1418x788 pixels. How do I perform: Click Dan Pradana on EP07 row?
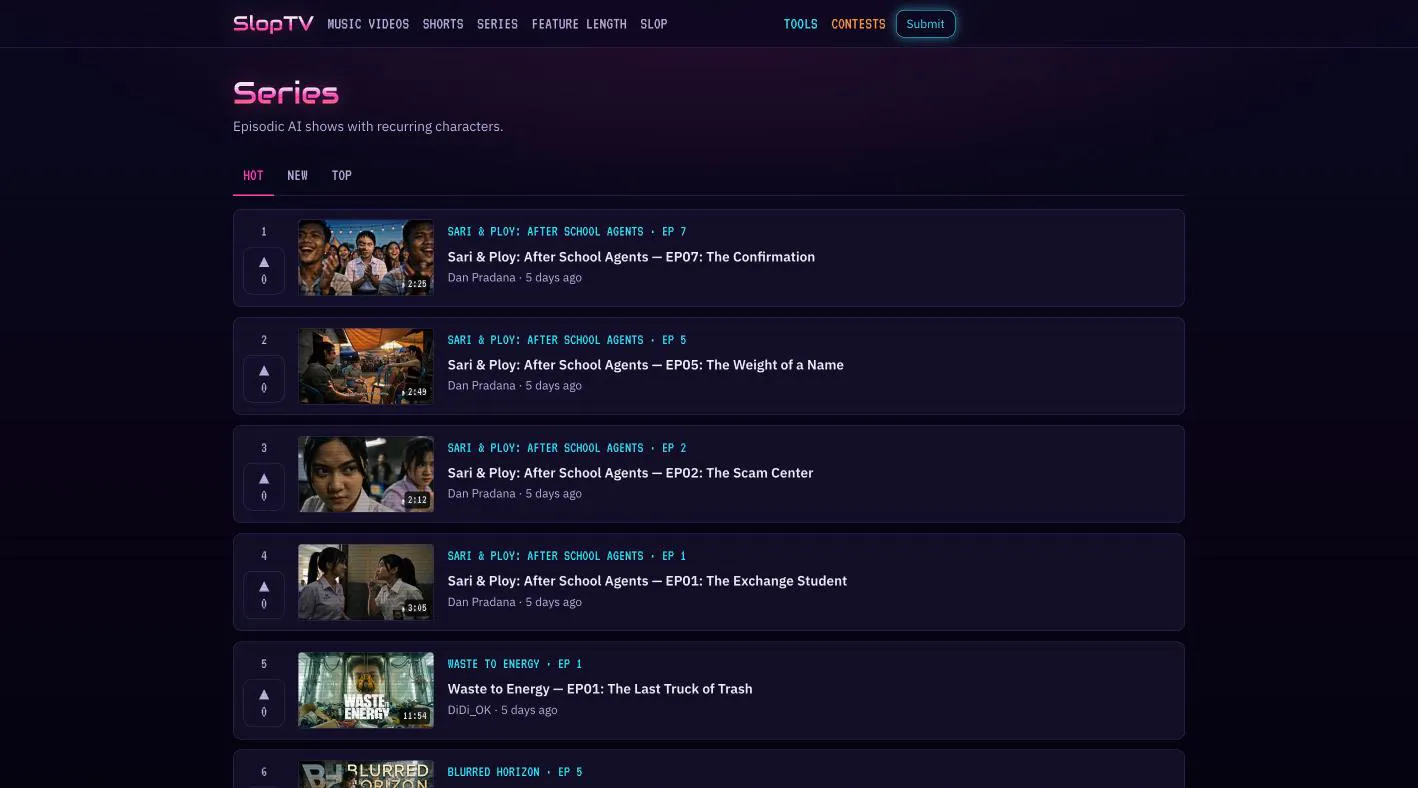coord(481,278)
